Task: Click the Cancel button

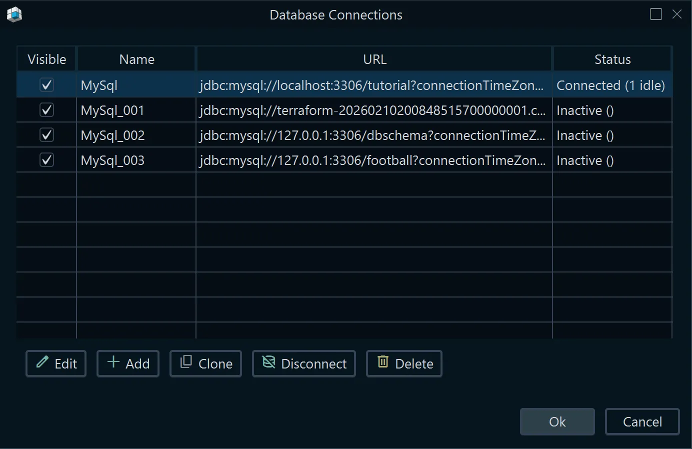Action: 642,422
